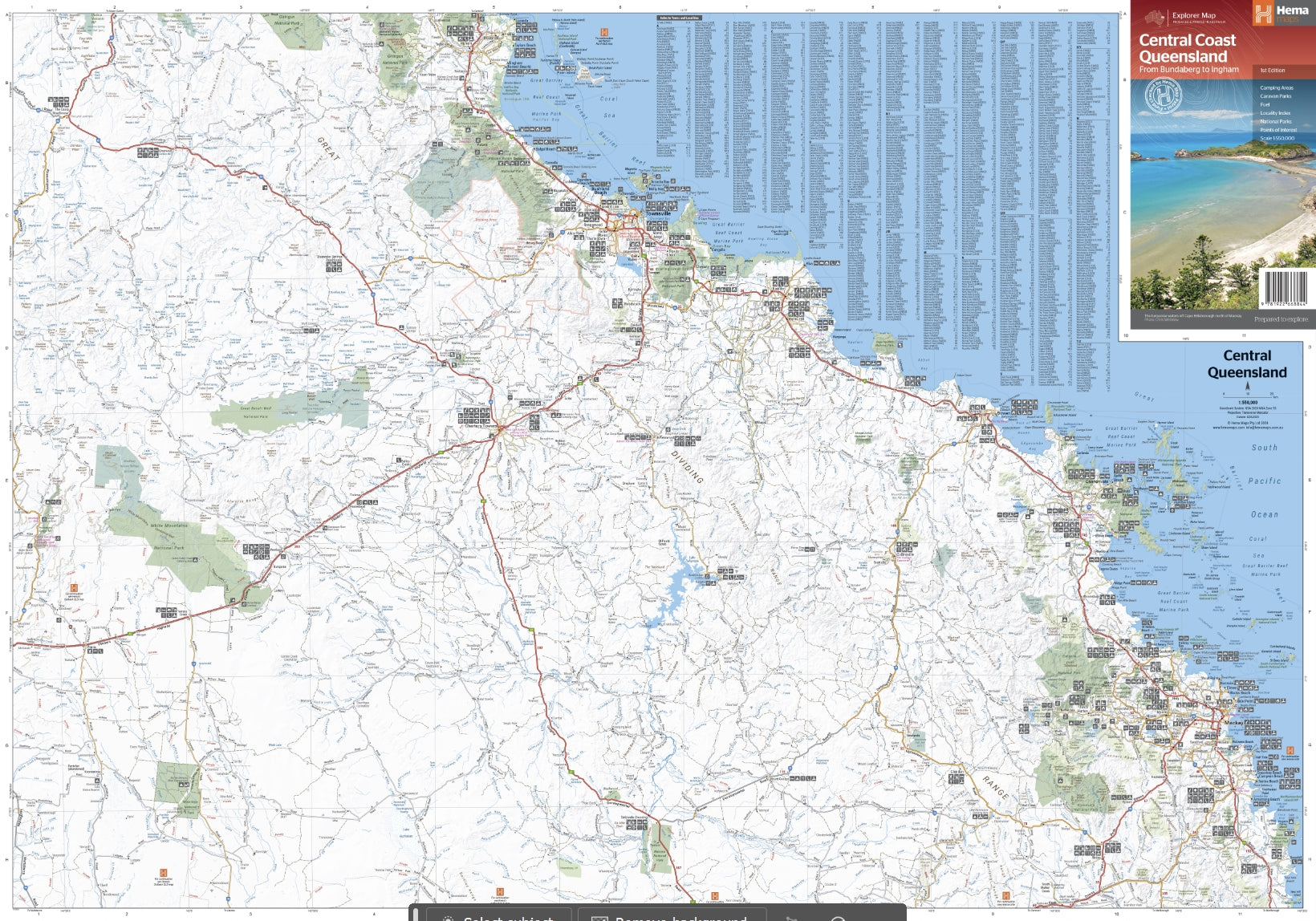Click the Index to Towns and Localities header
Screen dimensions: 1316x921
click(679, 18)
